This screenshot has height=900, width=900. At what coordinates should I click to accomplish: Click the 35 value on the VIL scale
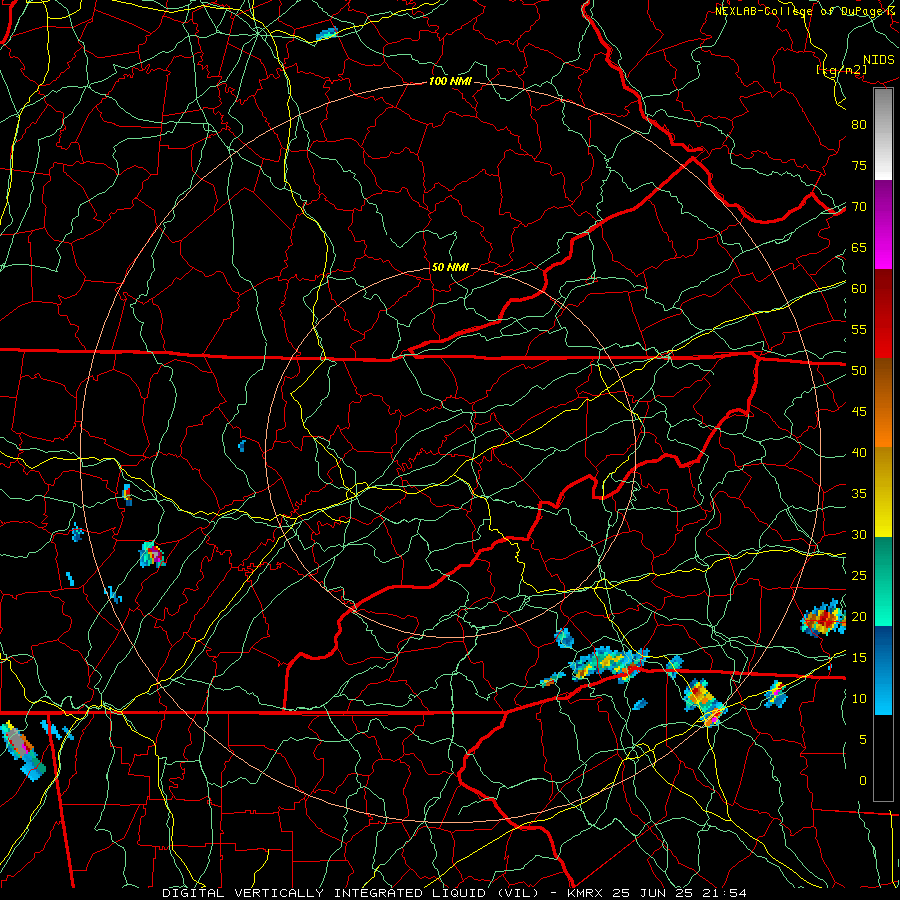859,494
